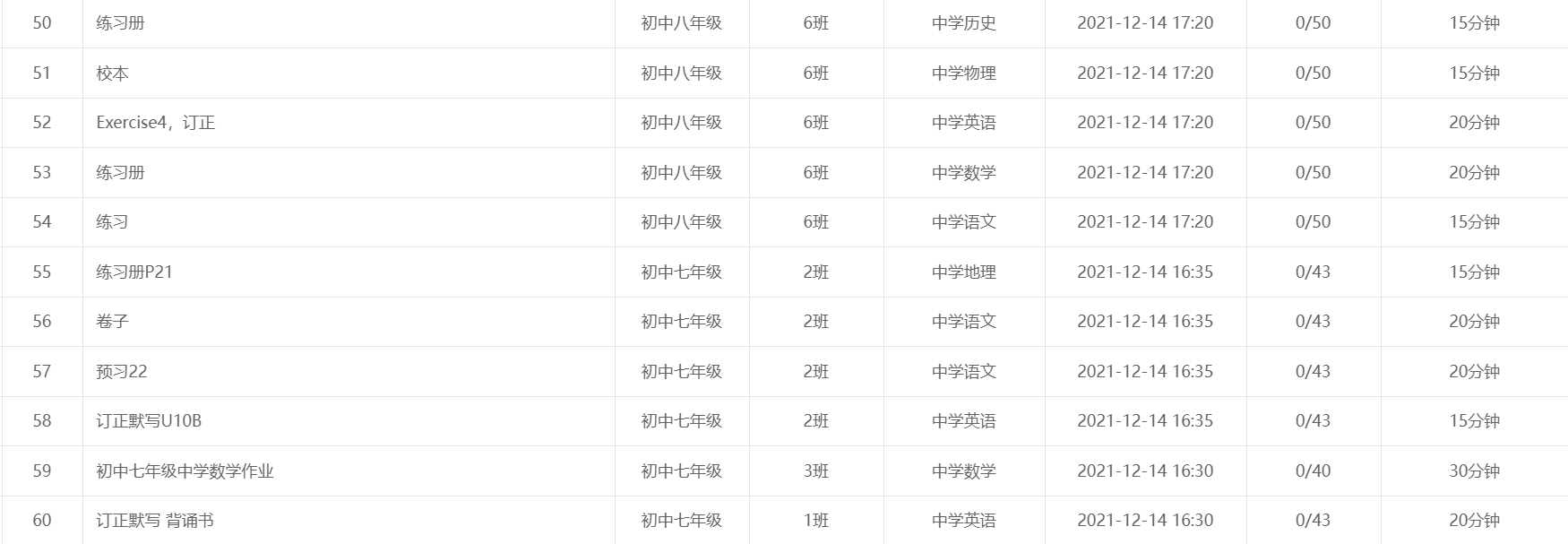Click the "1班" class cell
Viewport: 1568px width, 544px height.
point(816,520)
